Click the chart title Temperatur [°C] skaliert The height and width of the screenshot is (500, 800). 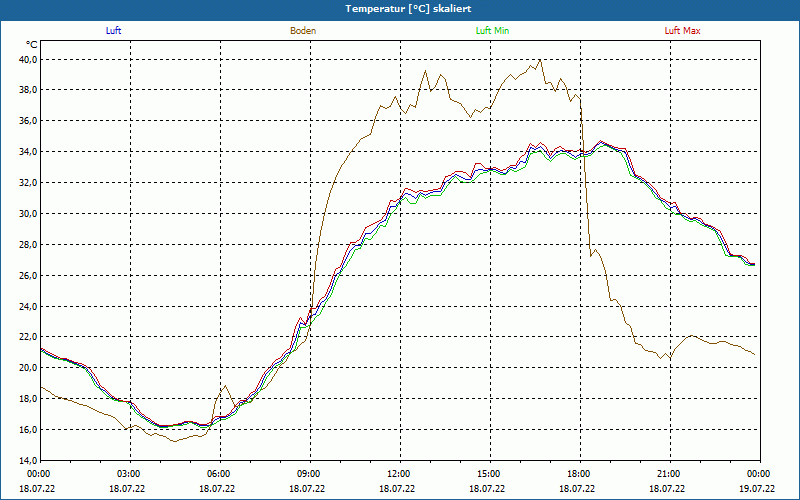(x=400, y=8)
